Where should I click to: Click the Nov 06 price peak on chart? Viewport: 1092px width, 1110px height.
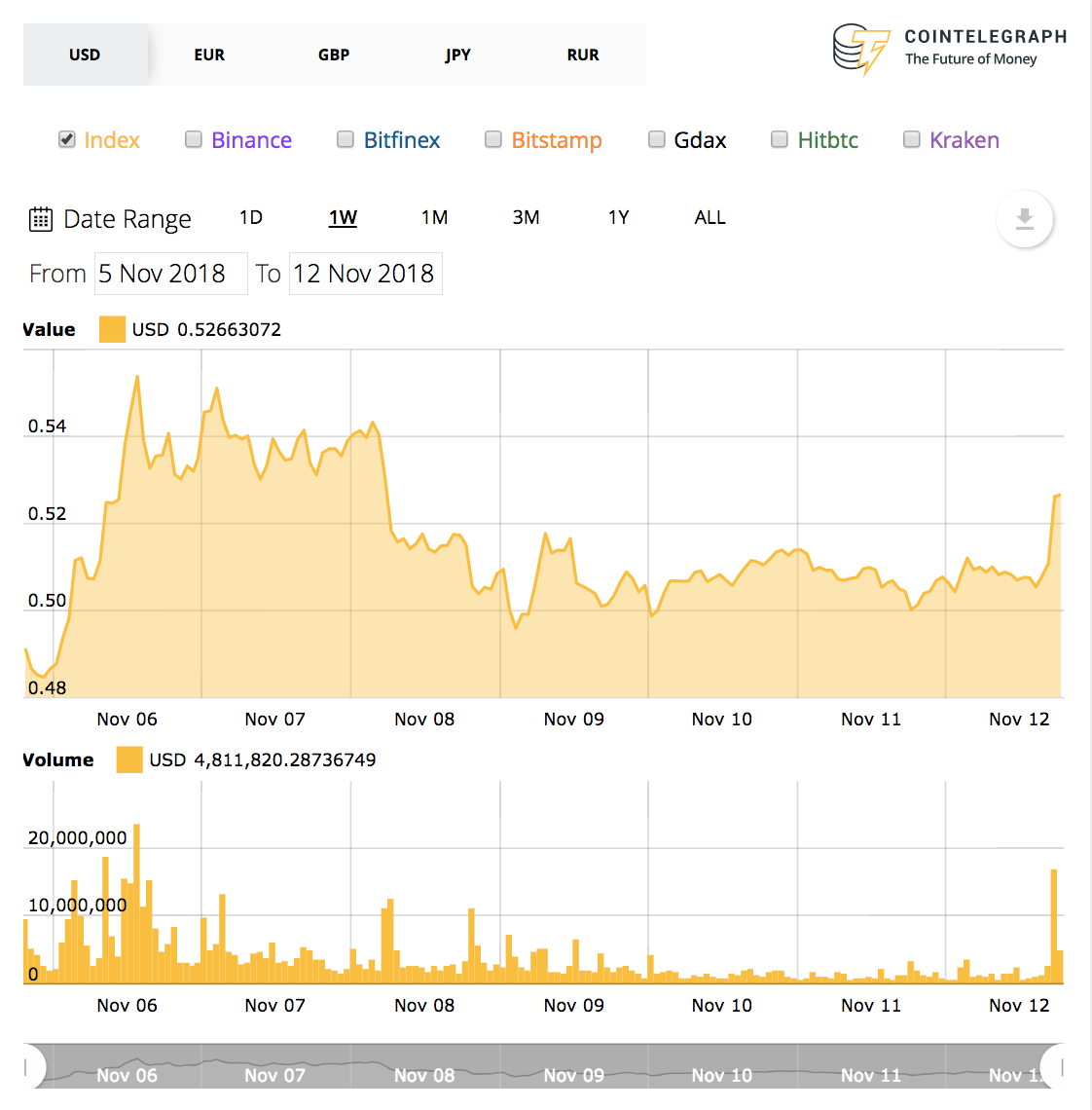pyautogui.click(x=137, y=377)
